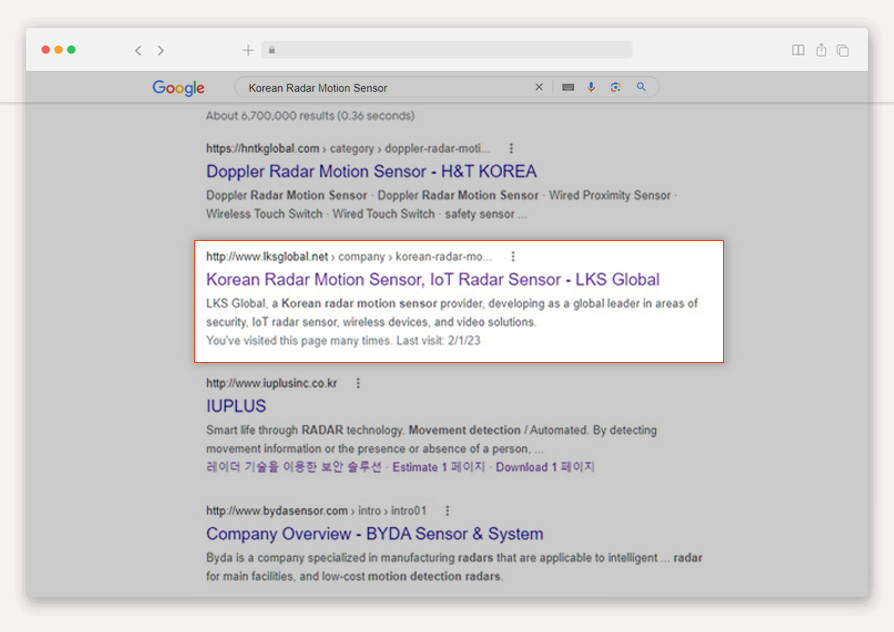Click the Last visit: 2/1/23 note
The image size is (894, 632).
coord(438,341)
